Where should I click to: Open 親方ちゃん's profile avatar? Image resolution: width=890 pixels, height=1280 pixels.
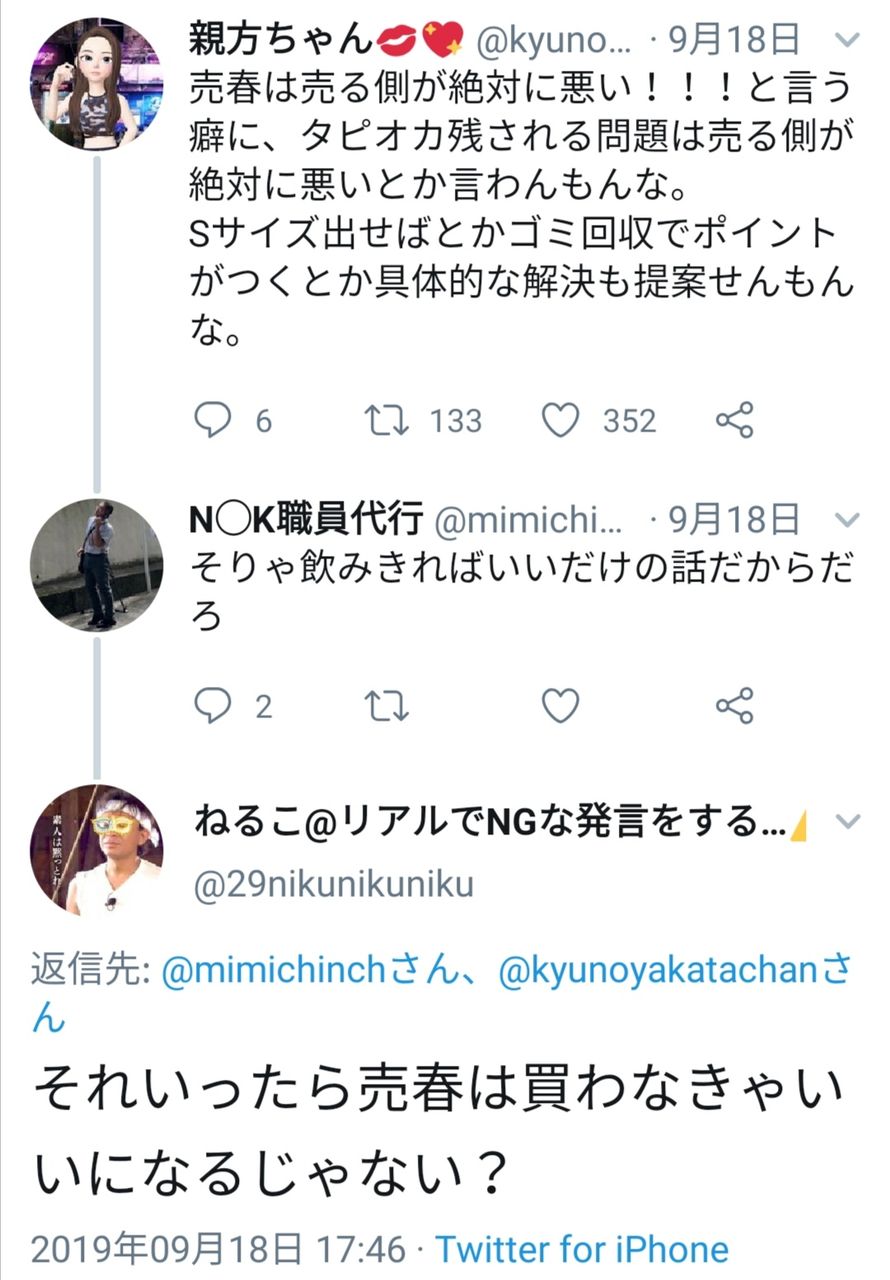click(97, 83)
